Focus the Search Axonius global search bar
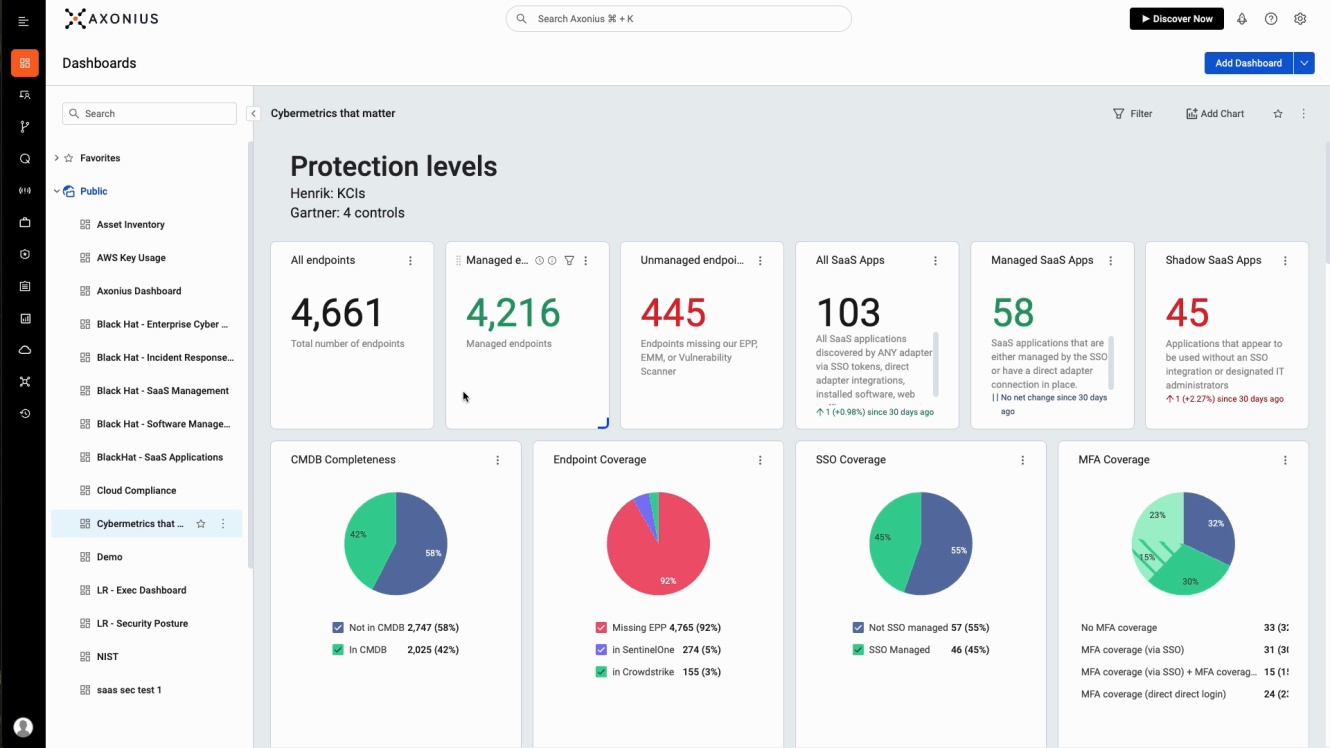The image size is (1330, 748). point(679,19)
